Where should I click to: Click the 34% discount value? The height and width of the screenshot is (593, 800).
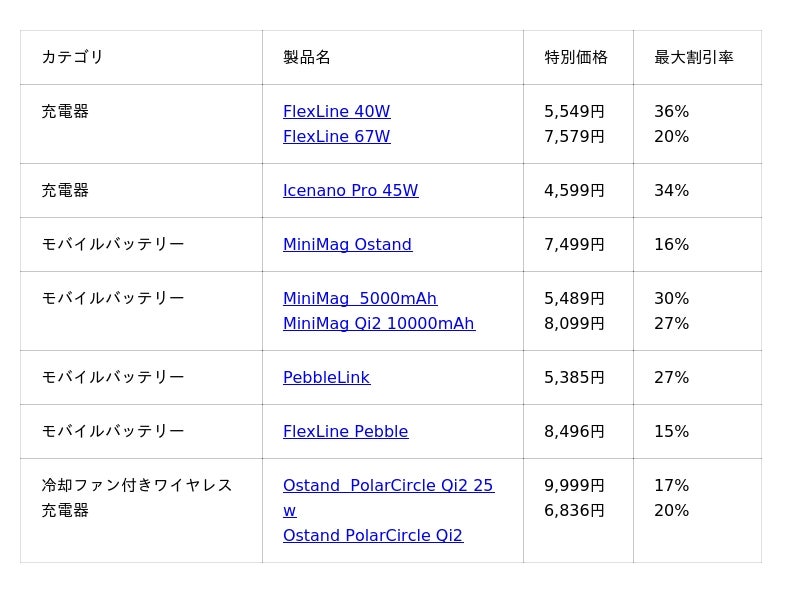[x=671, y=191]
